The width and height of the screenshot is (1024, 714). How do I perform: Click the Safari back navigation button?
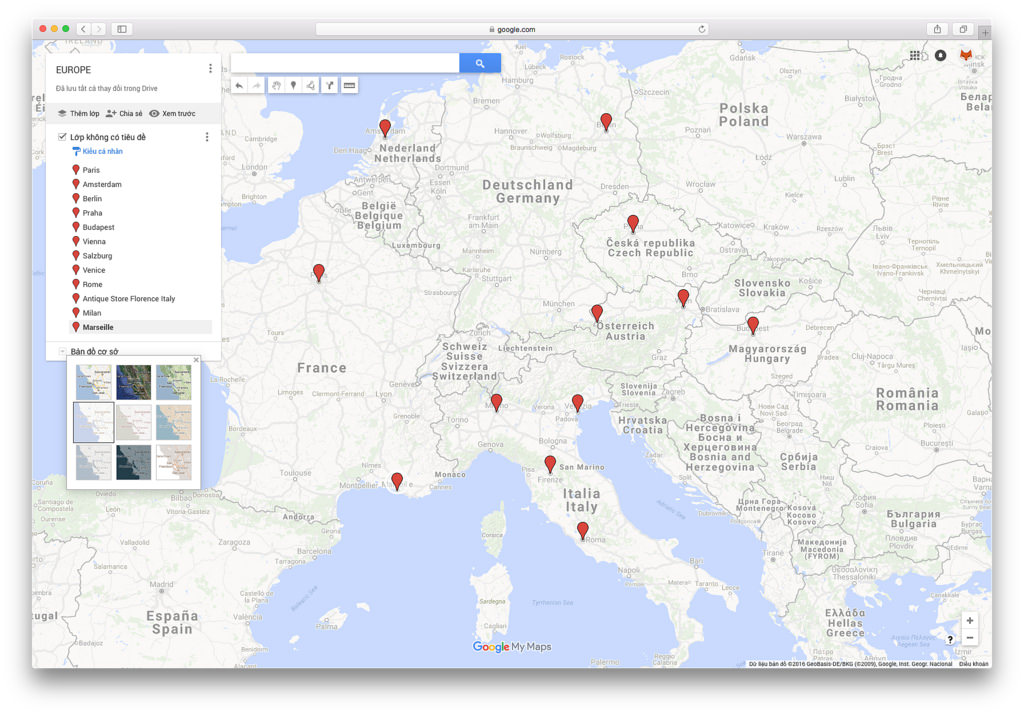click(x=83, y=29)
